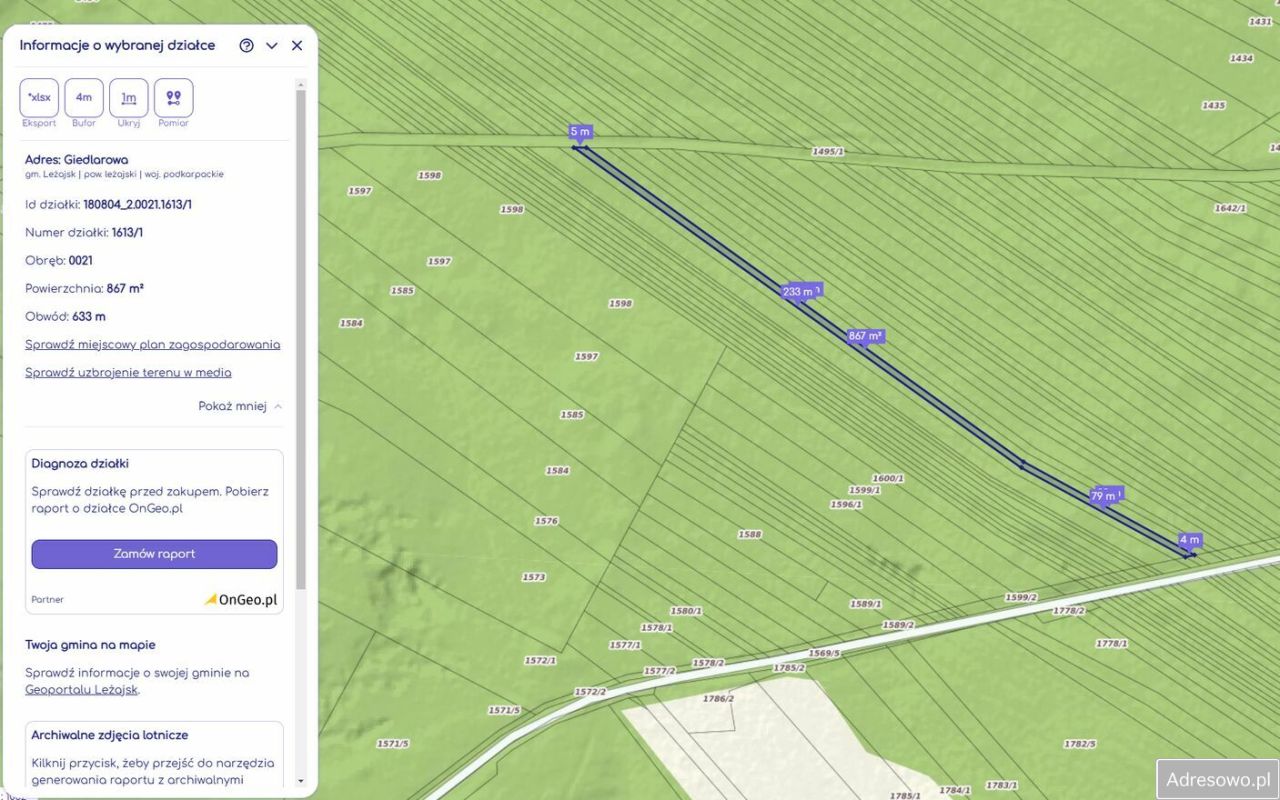Select parcel 1778/2 on the map
The height and width of the screenshot is (800, 1280).
1069,609
